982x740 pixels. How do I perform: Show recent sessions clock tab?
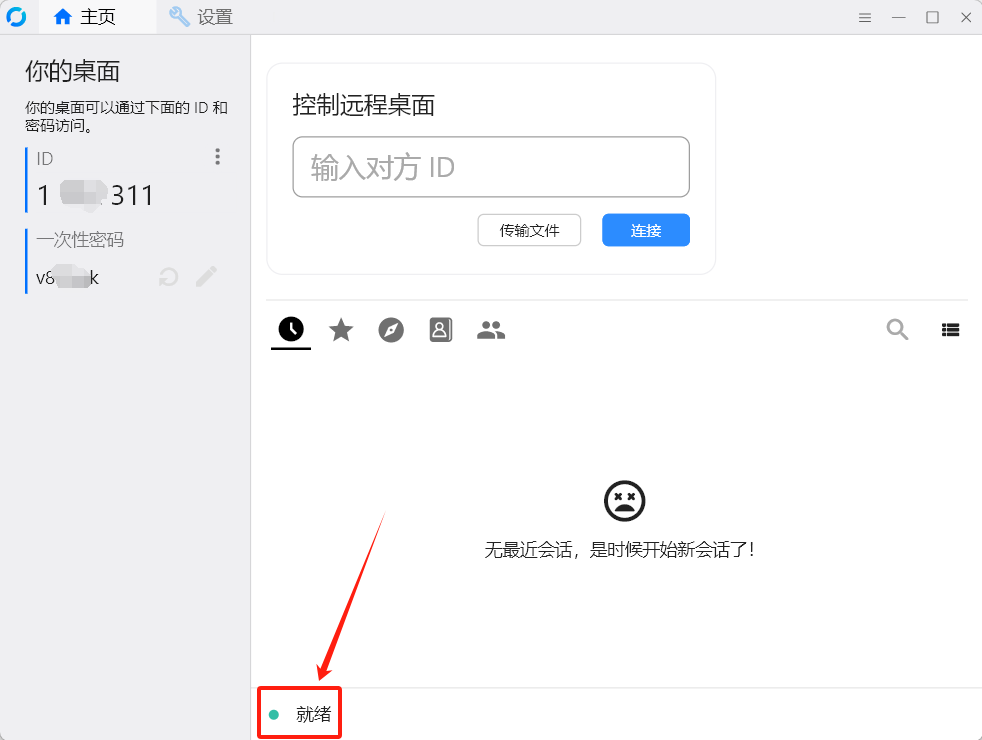(291, 329)
